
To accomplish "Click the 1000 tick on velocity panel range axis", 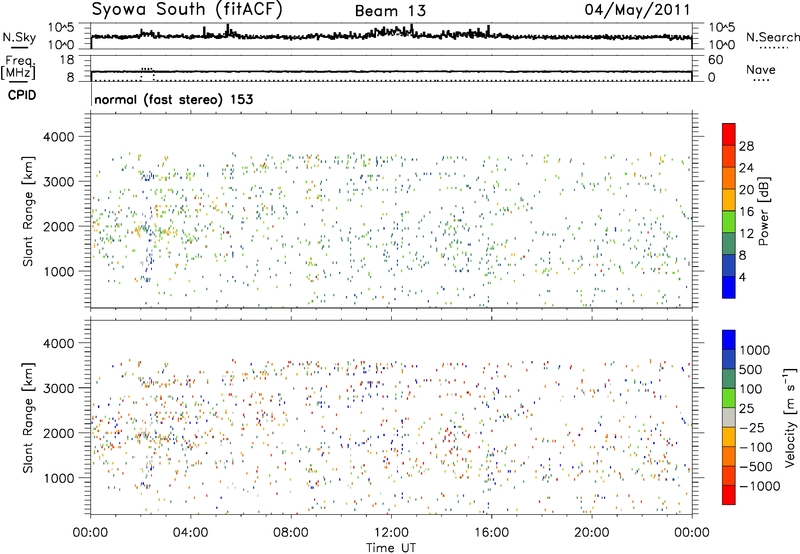I will 59,478.
